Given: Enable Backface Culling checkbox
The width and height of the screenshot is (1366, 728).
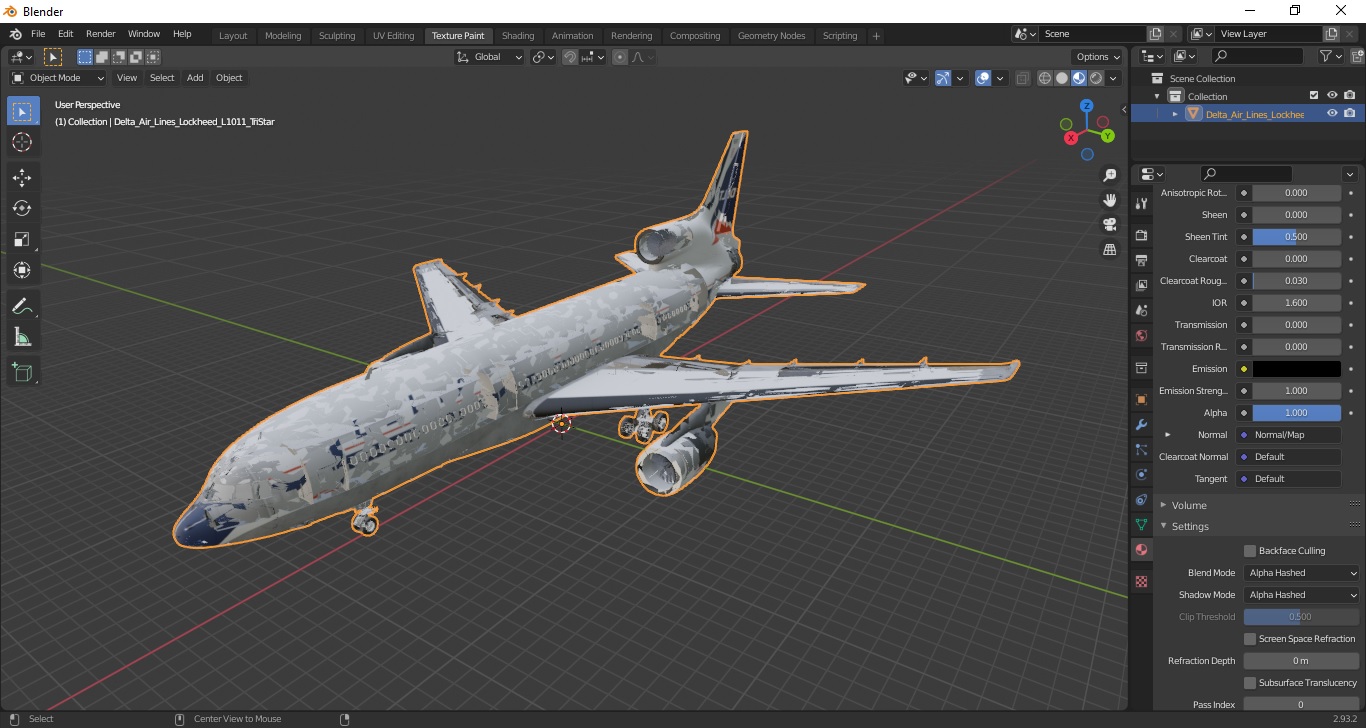Looking at the screenshot, I should [1250, 551].
